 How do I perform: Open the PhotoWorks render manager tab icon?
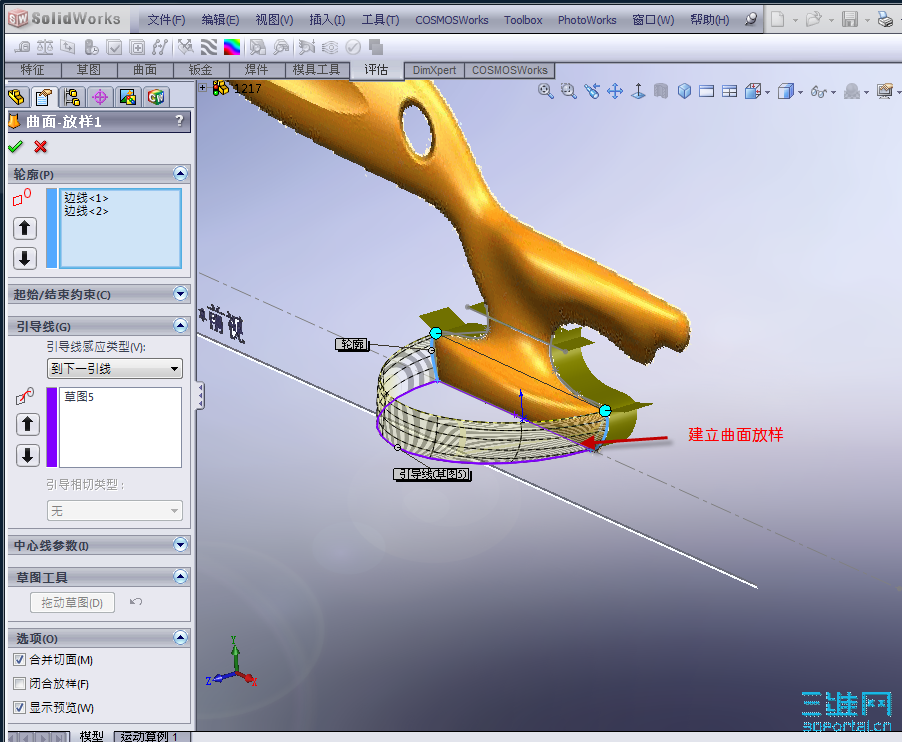tap(128, 97)
